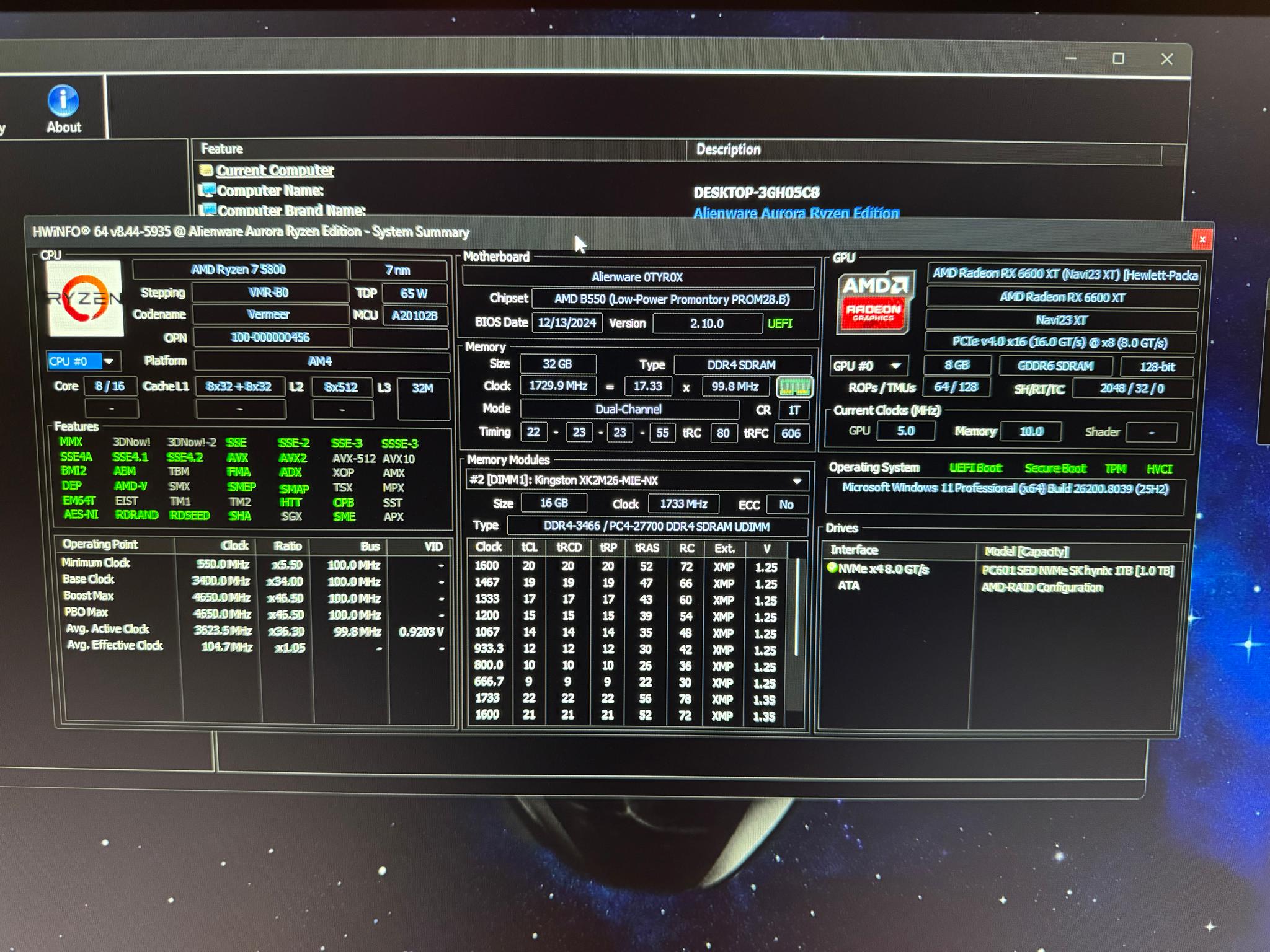Open the About toolbar icon

(63, 110)
